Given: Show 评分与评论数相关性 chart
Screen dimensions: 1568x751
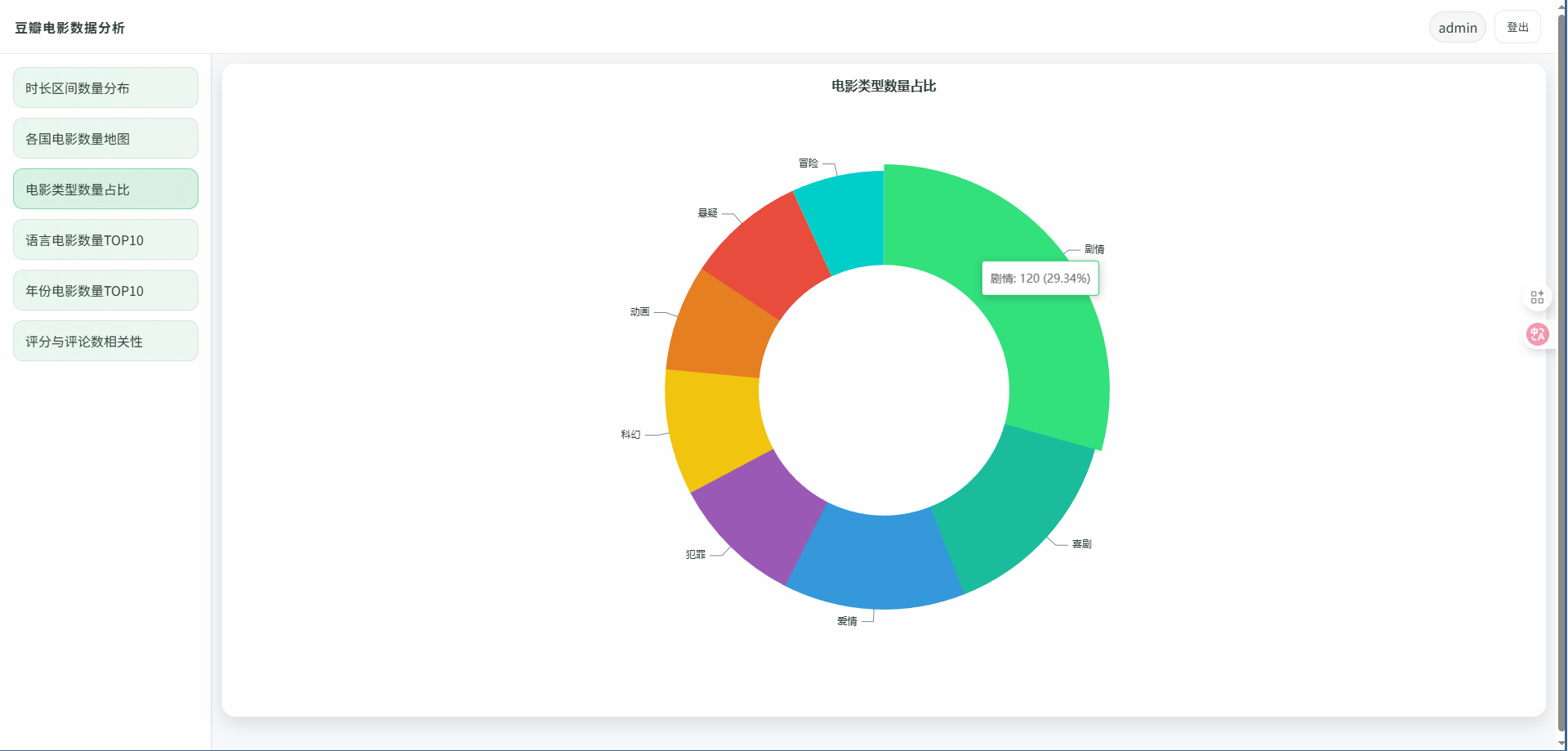Looking at the screenshot, I should 105,341.
